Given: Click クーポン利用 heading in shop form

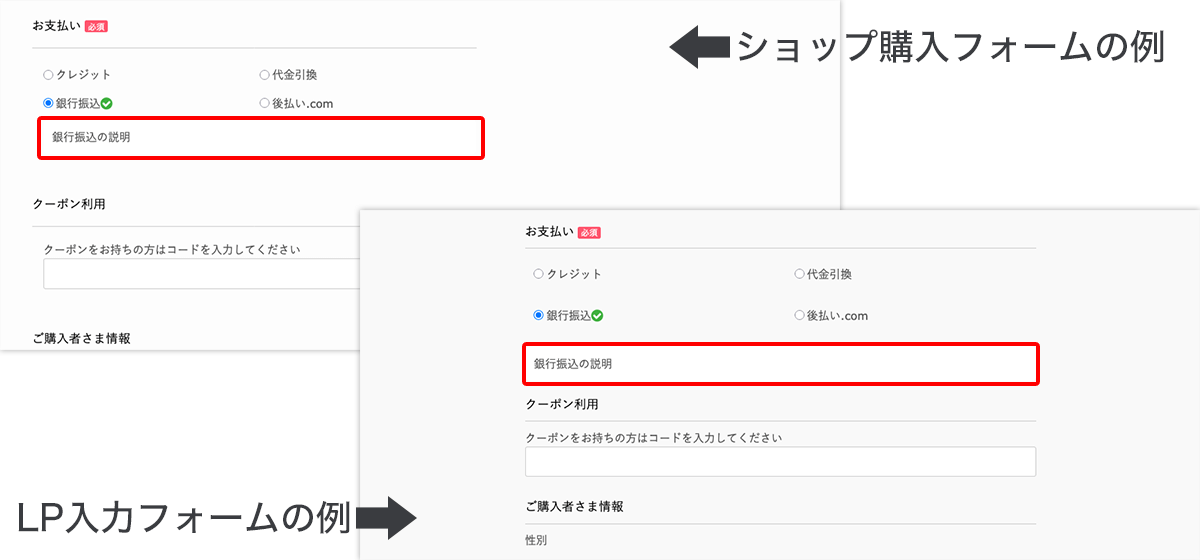Looking at the screenshot, I should (69, 204).
